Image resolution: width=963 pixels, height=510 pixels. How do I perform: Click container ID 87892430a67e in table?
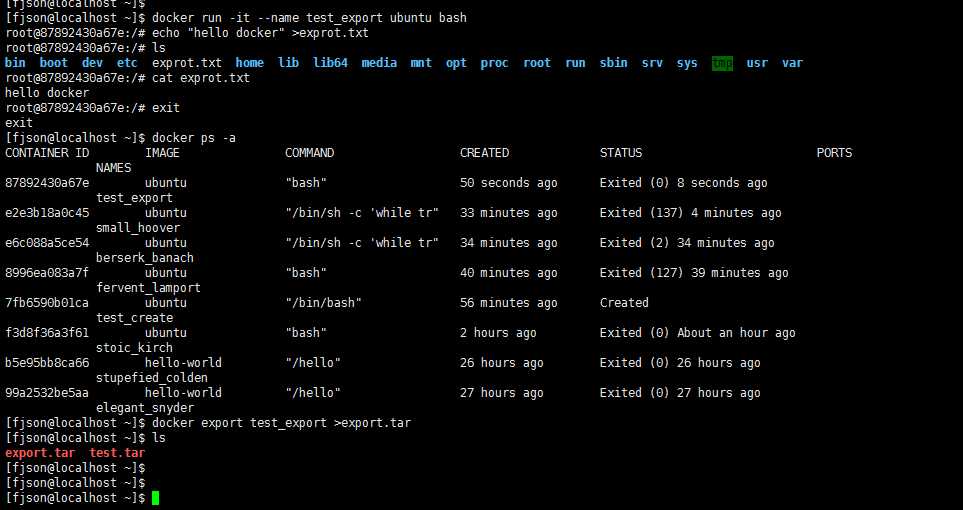click(47, 183)
